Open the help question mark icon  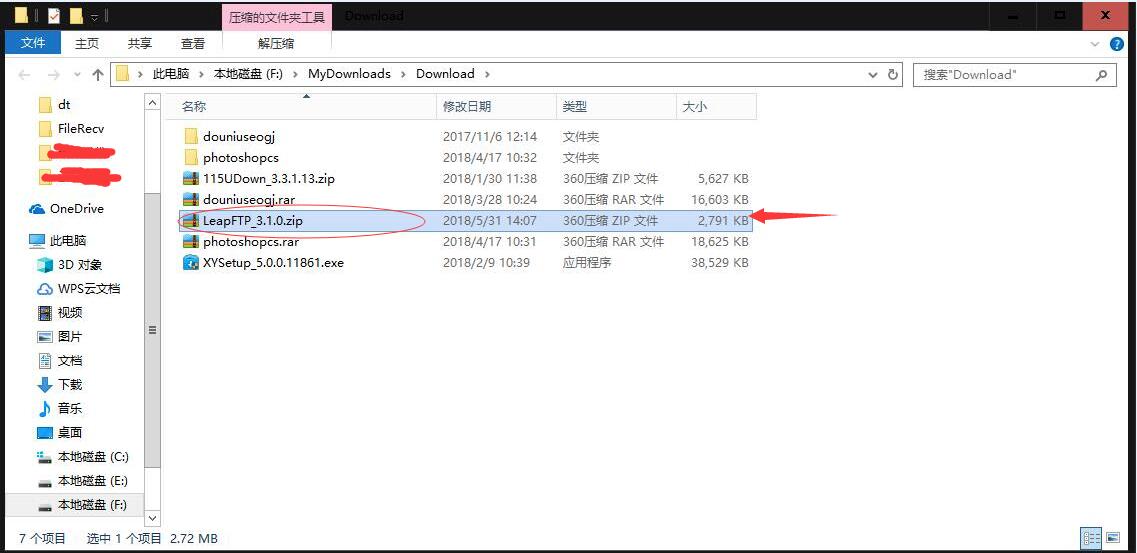pos(1117,44)
